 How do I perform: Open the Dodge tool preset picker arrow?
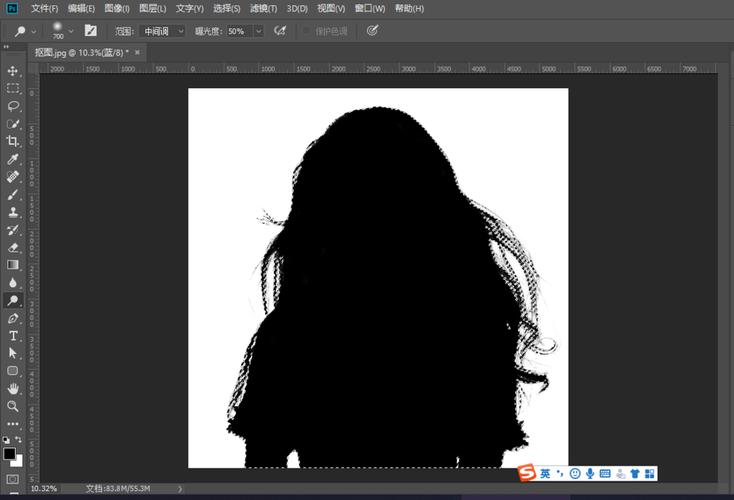click(x=33, y=32)
